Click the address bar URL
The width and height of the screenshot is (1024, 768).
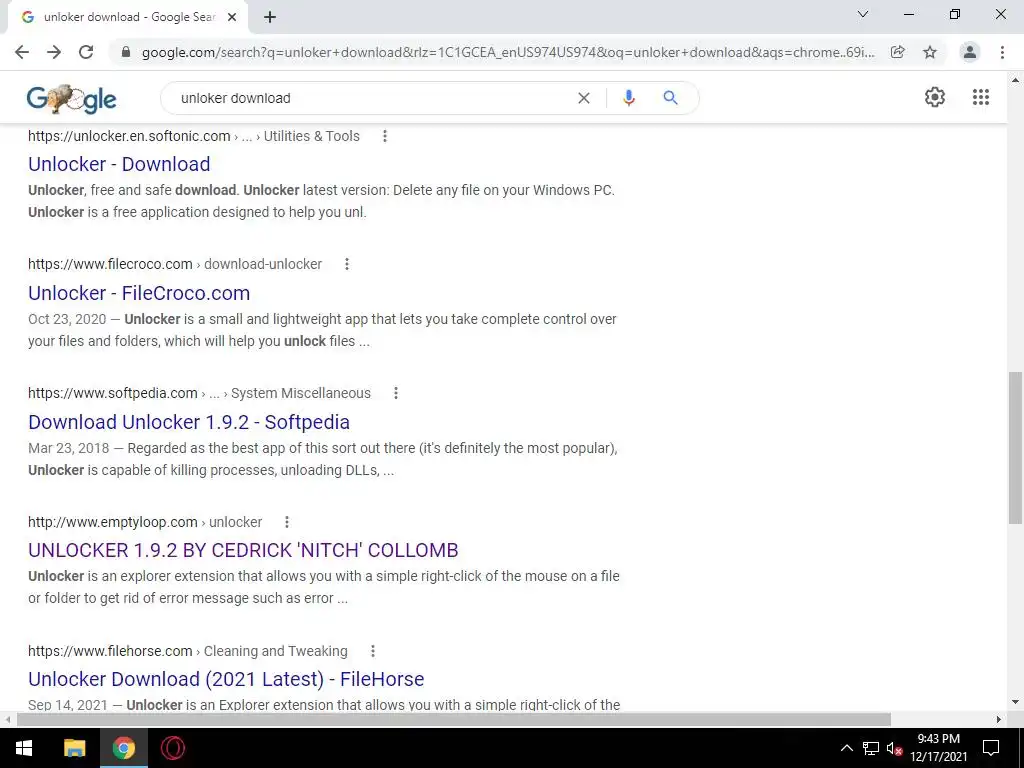click(x=507, y=52)
